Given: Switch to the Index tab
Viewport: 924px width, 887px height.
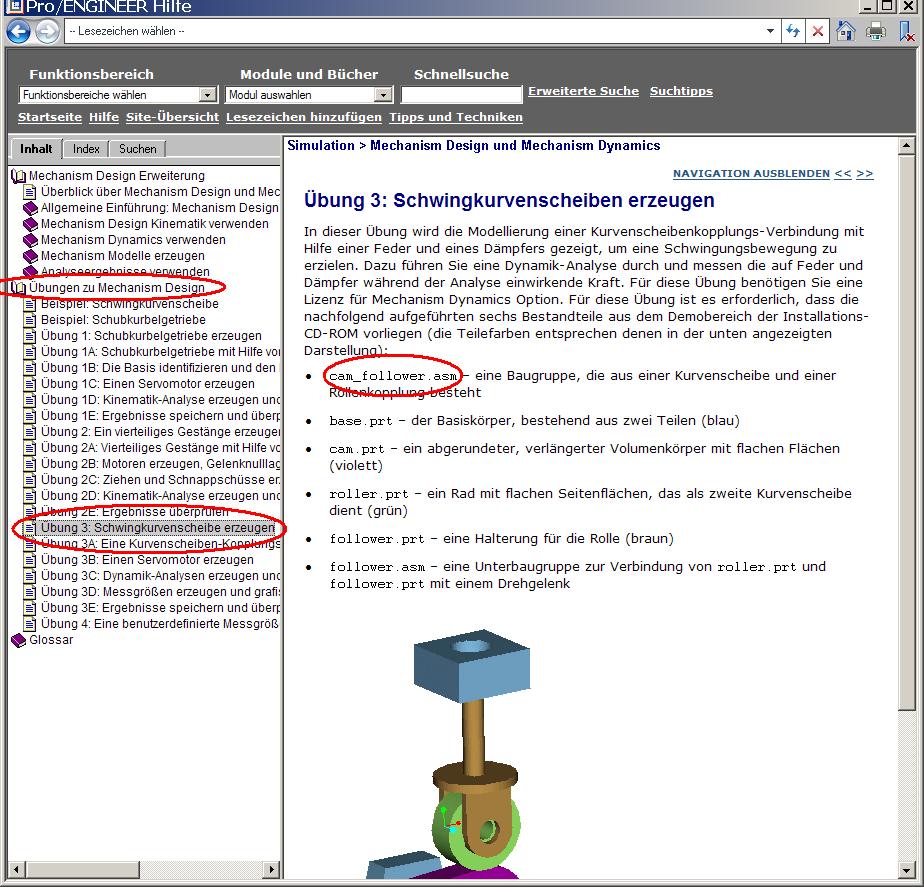Looking at the screenshot, I should click(86, 149).
